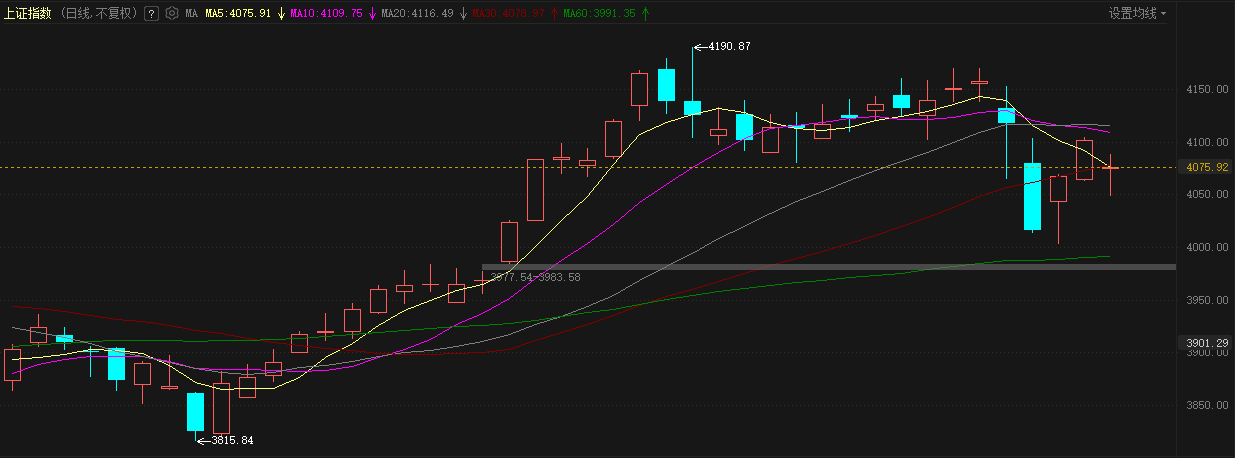Open the question mark help icon
The width and height of the screenshot is (1235, 458).
point(151,14)
